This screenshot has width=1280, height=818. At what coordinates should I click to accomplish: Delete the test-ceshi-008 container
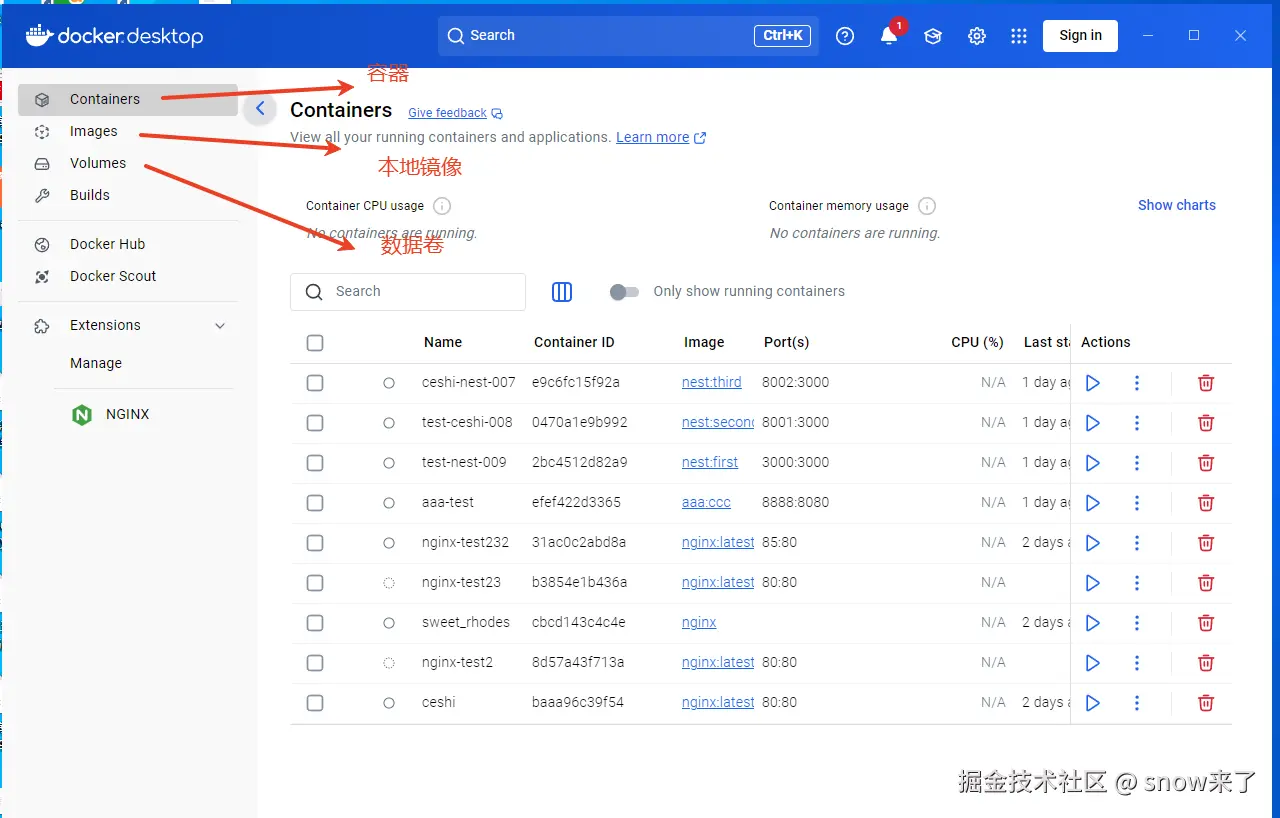(1206, 423)
